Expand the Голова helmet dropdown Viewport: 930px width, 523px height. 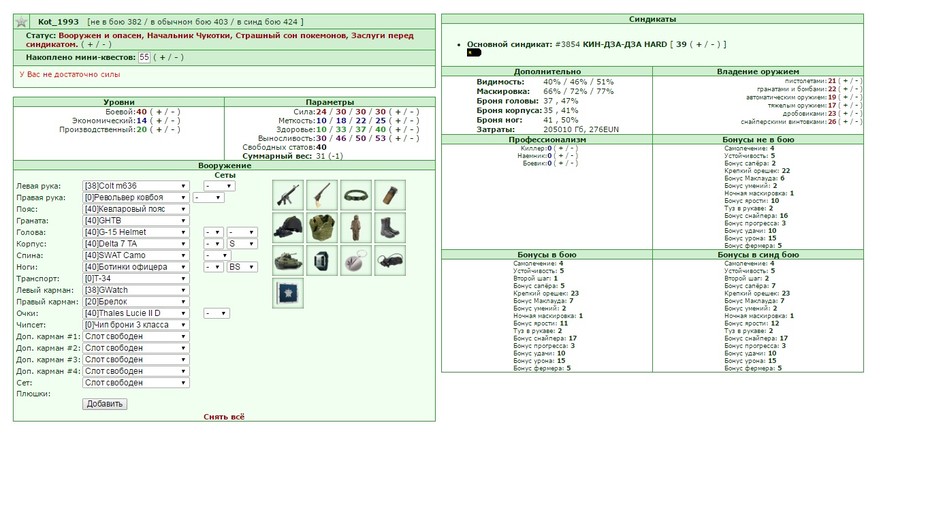click(136, 232)
